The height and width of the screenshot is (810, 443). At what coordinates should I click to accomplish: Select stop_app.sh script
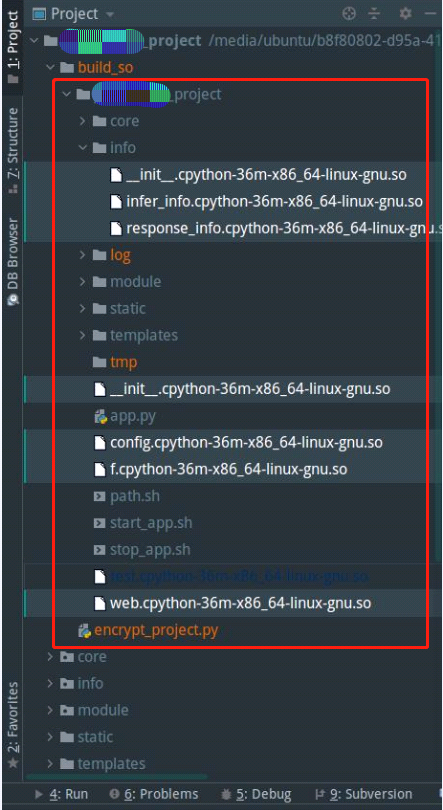(x=150, y=550)
